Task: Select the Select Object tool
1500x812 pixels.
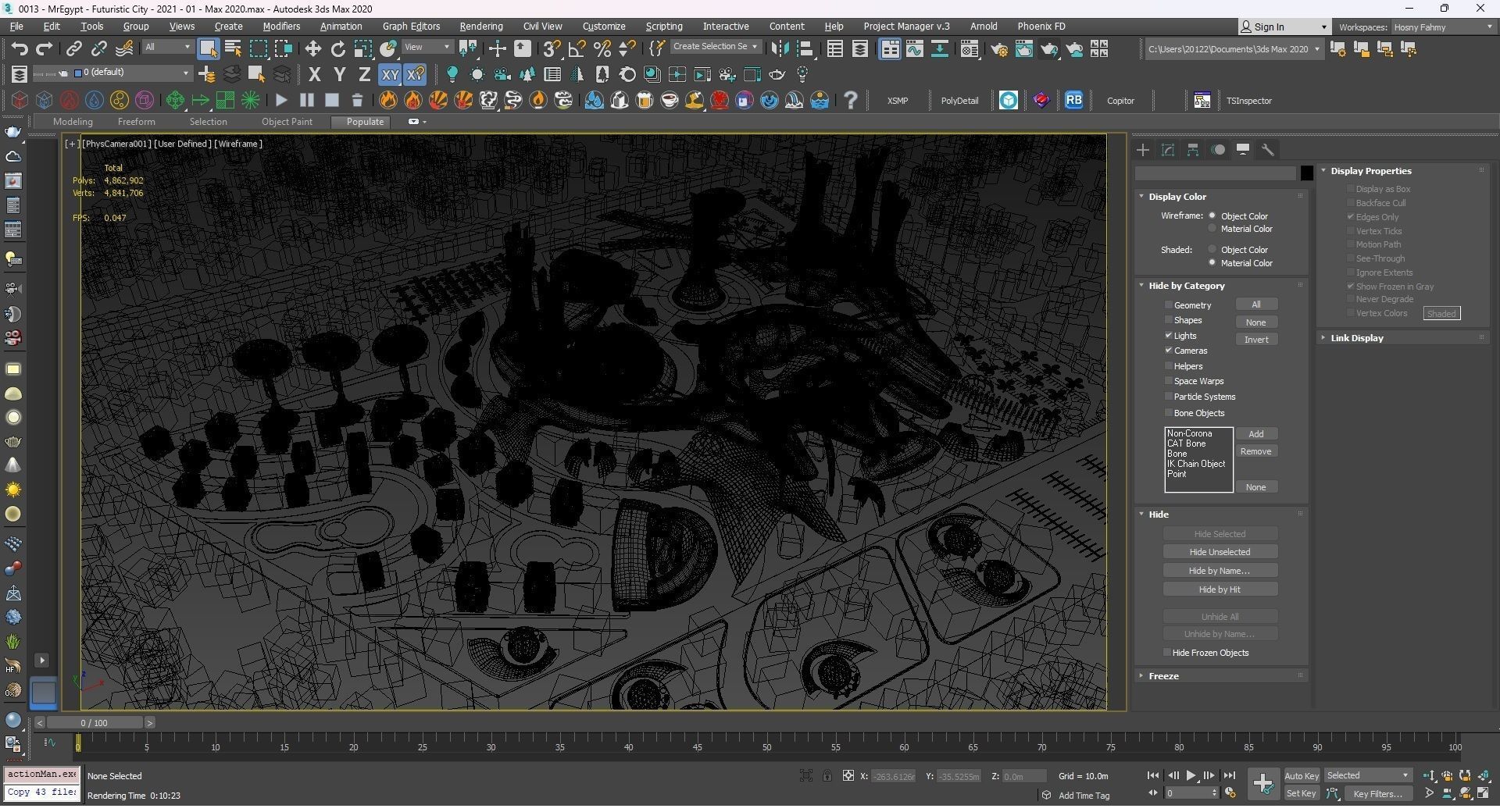Action: [x=208, y=49]
